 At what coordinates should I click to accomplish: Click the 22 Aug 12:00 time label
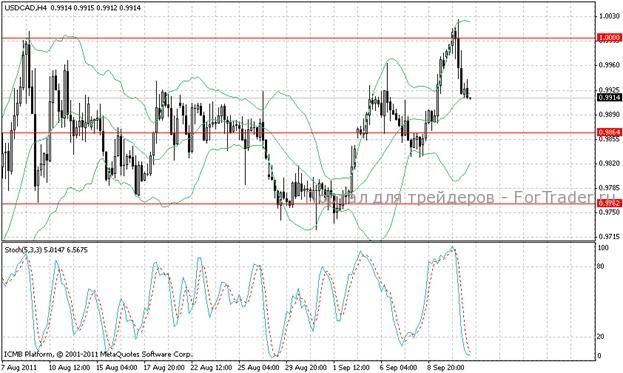coord(211,367)
